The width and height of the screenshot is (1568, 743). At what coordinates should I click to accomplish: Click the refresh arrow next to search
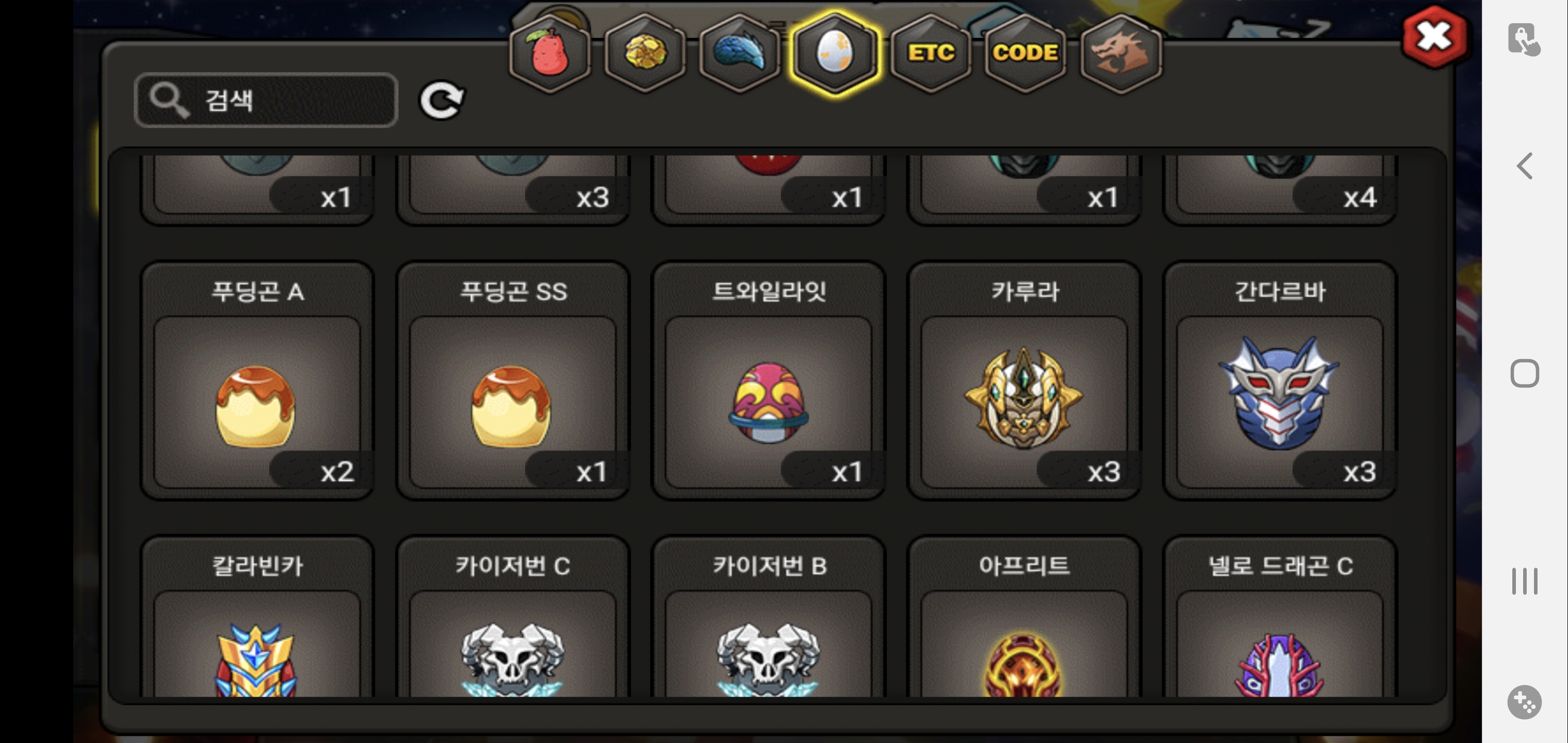[x=442, y=101]
